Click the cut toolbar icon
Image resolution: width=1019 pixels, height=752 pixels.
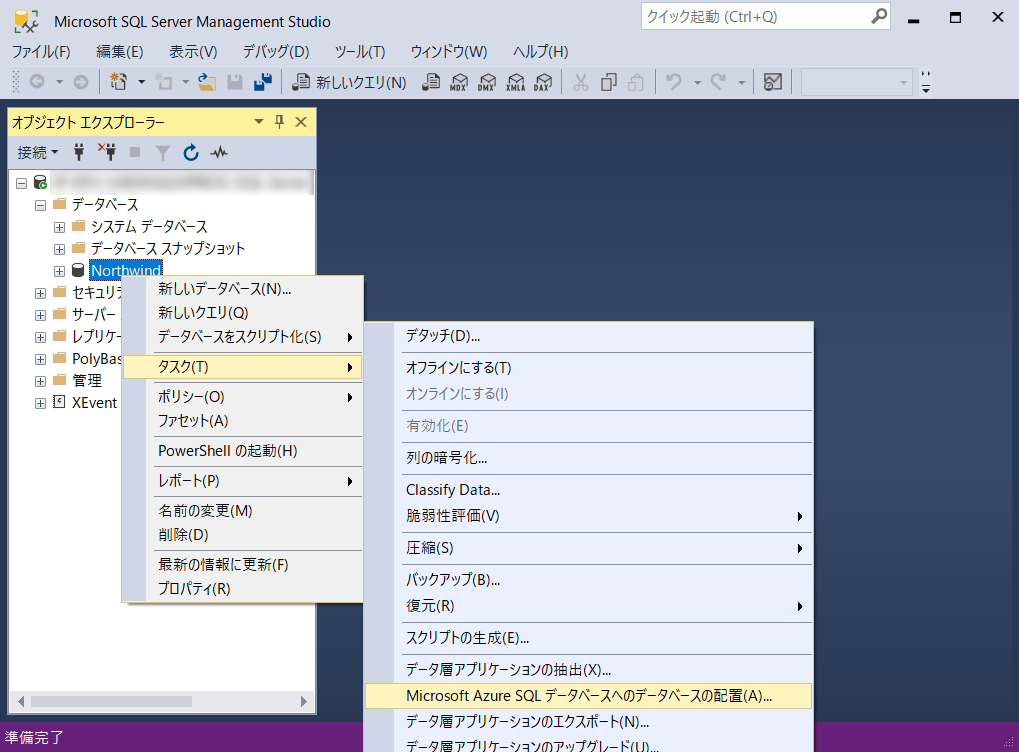tap(580, 82)
